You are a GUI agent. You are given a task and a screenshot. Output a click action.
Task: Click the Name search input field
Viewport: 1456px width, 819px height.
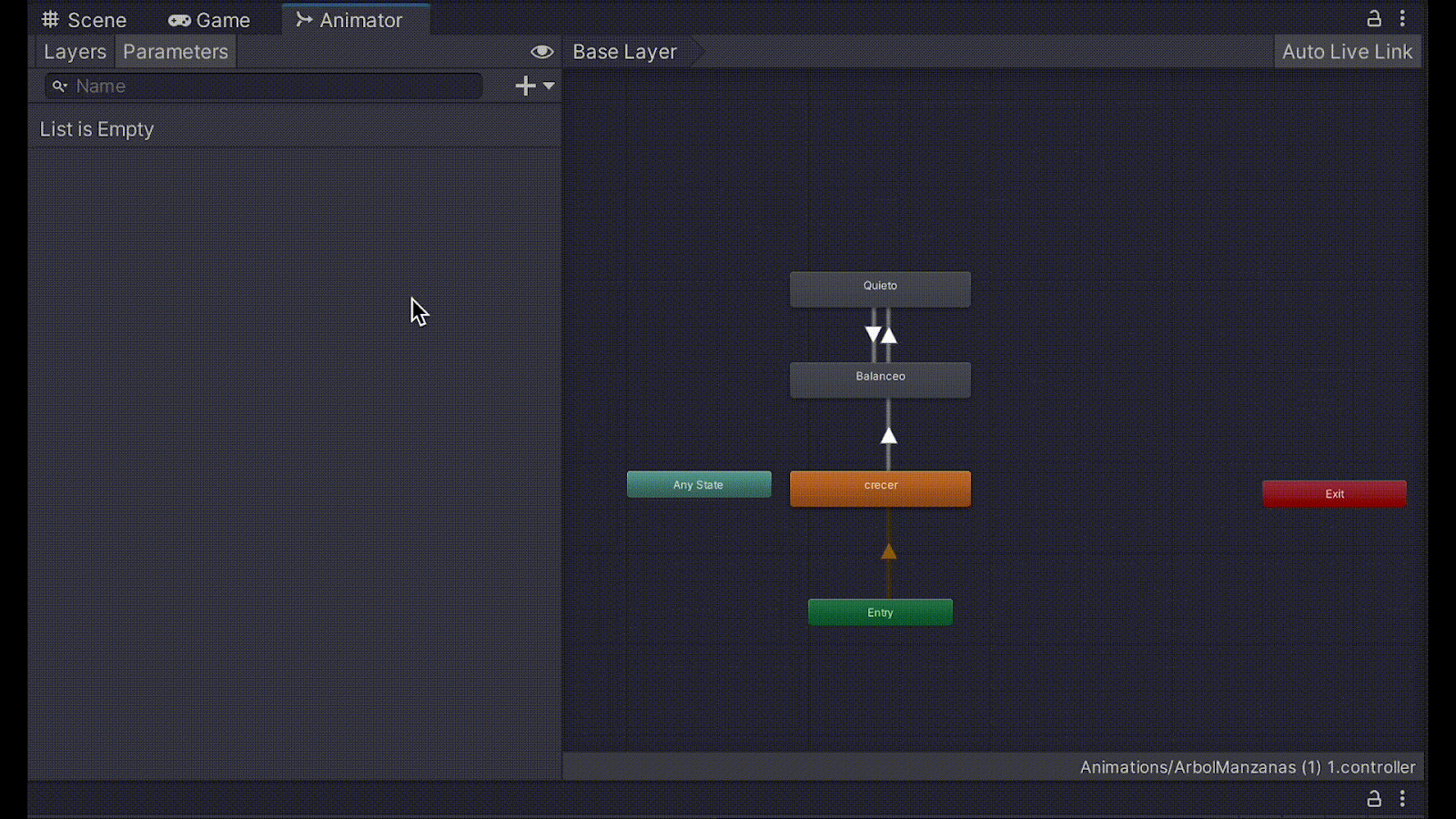(x=273, y=86)
